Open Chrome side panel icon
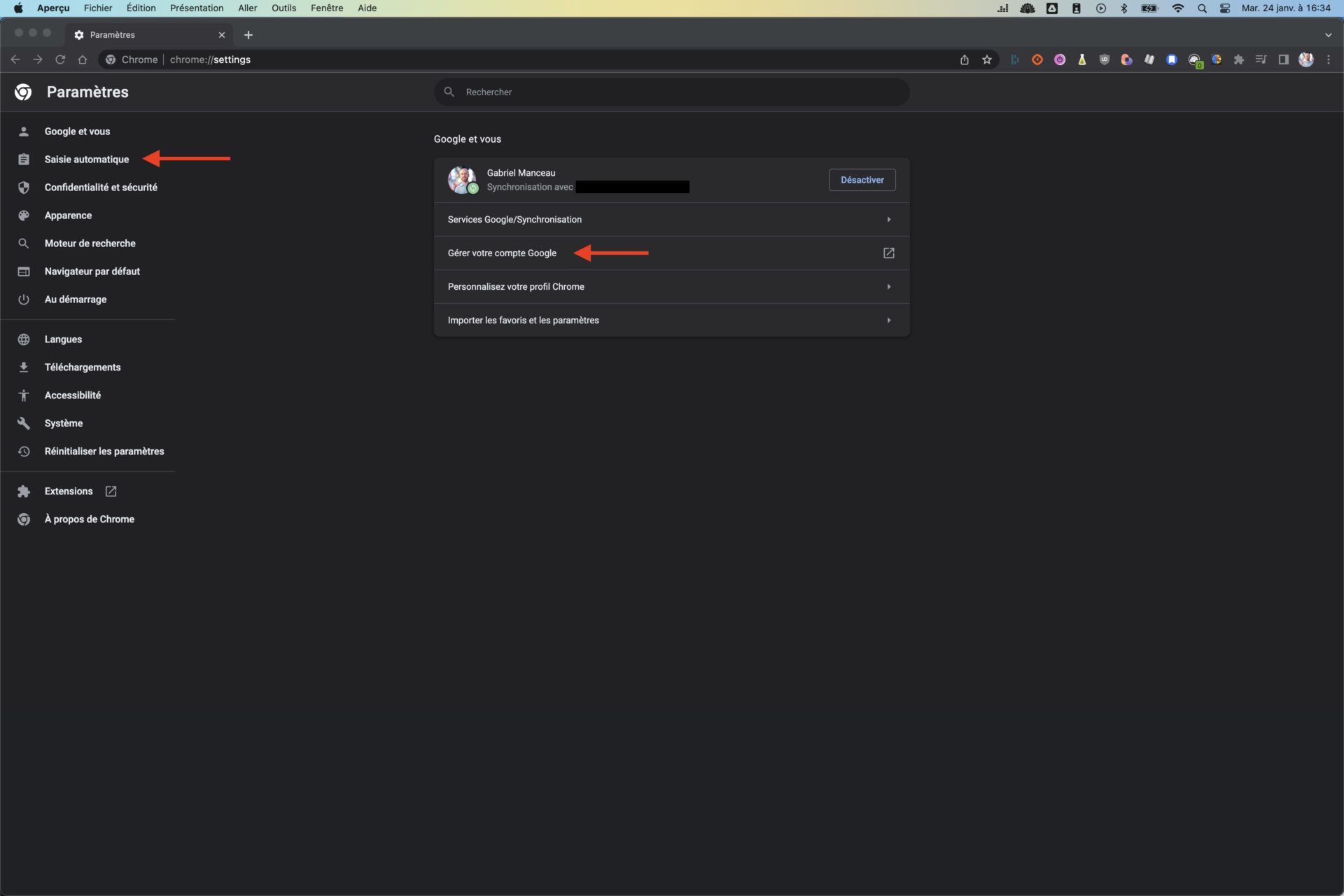 1283,59
